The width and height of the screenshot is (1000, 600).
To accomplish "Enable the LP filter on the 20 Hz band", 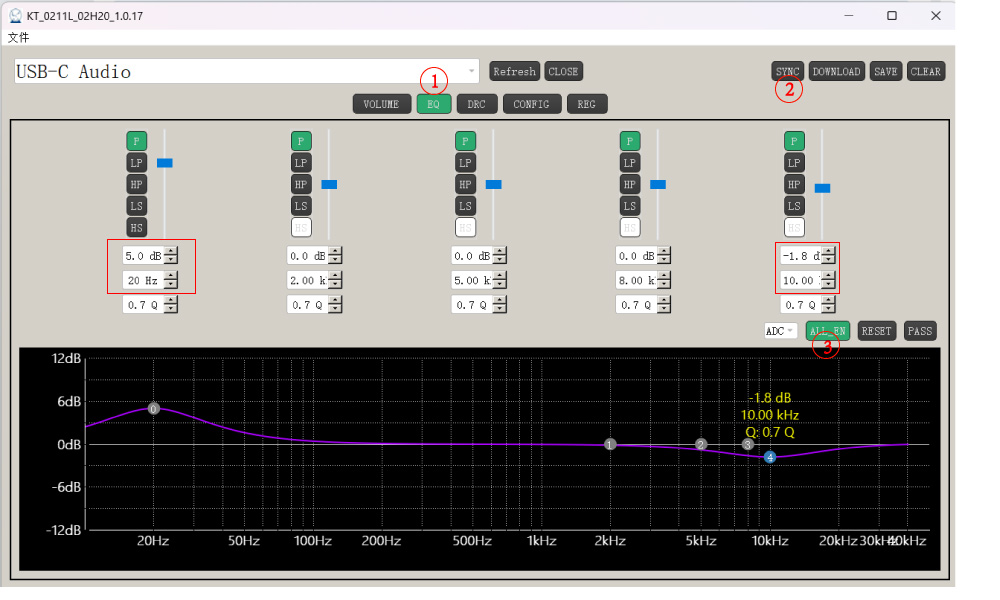I will tap(136, 163).
